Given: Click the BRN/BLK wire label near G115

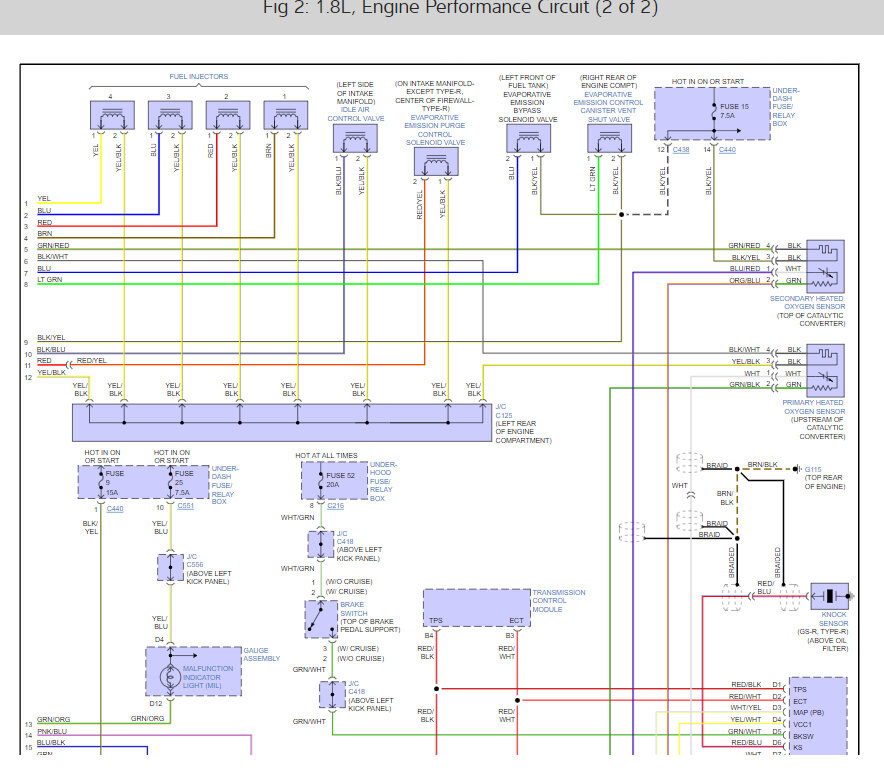Looking at the screenshot, I should click(762, 465).
